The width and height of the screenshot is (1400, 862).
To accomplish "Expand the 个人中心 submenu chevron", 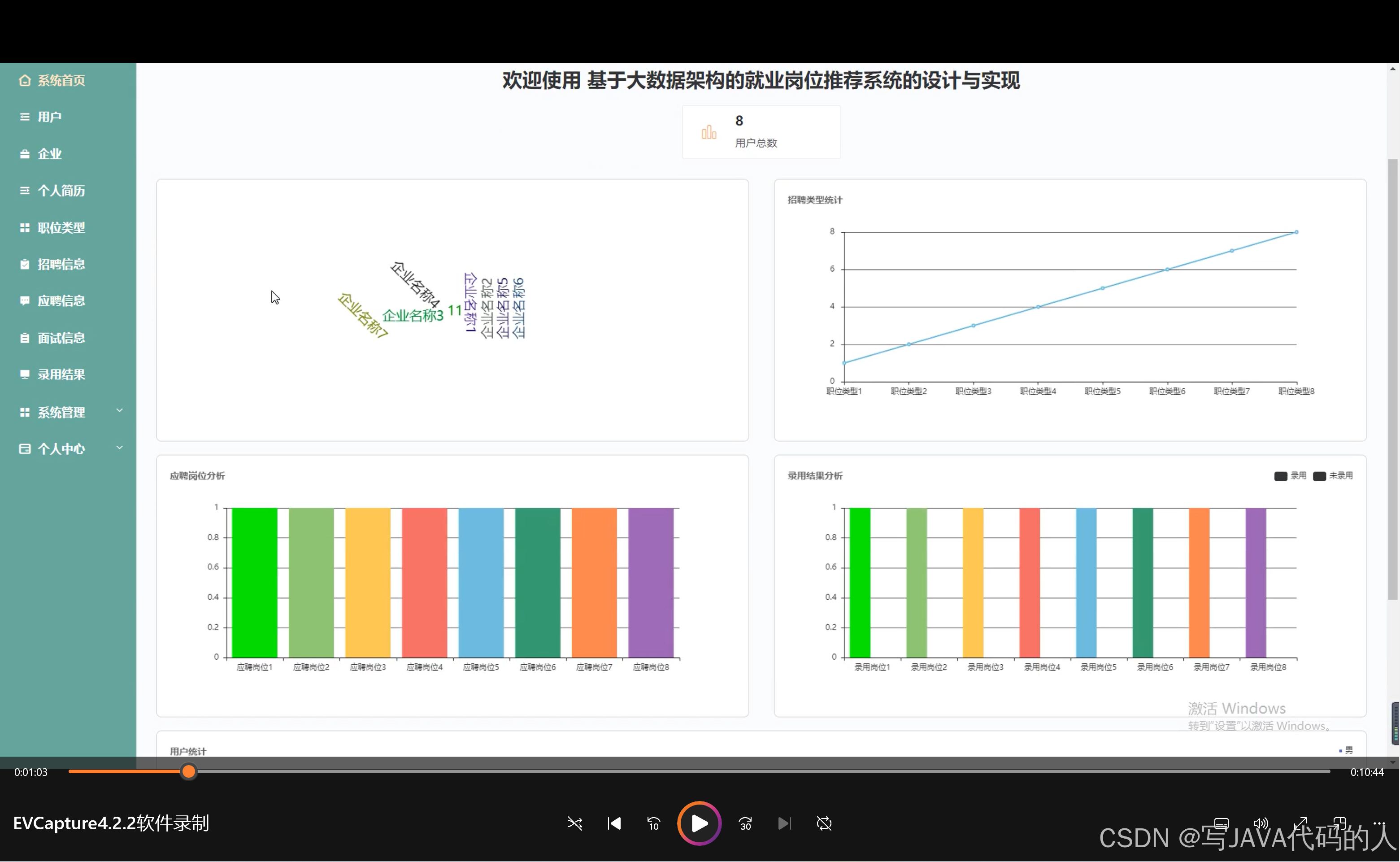I will 120,448.
